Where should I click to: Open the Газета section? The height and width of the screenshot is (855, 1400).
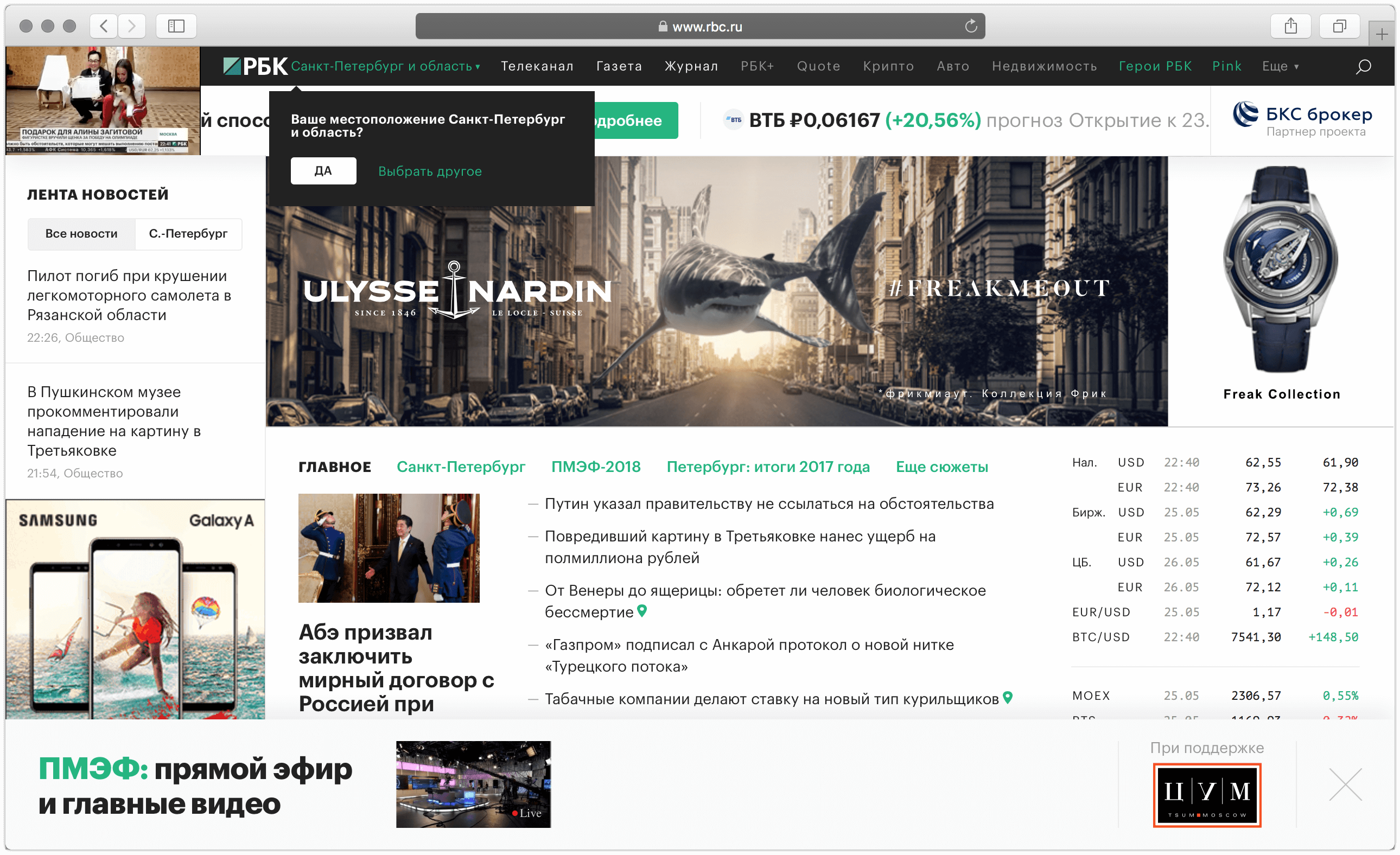pos(619,66)
